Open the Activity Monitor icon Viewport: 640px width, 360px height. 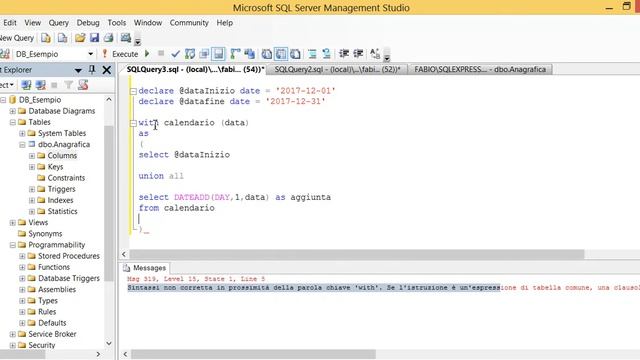coord(126,38)
